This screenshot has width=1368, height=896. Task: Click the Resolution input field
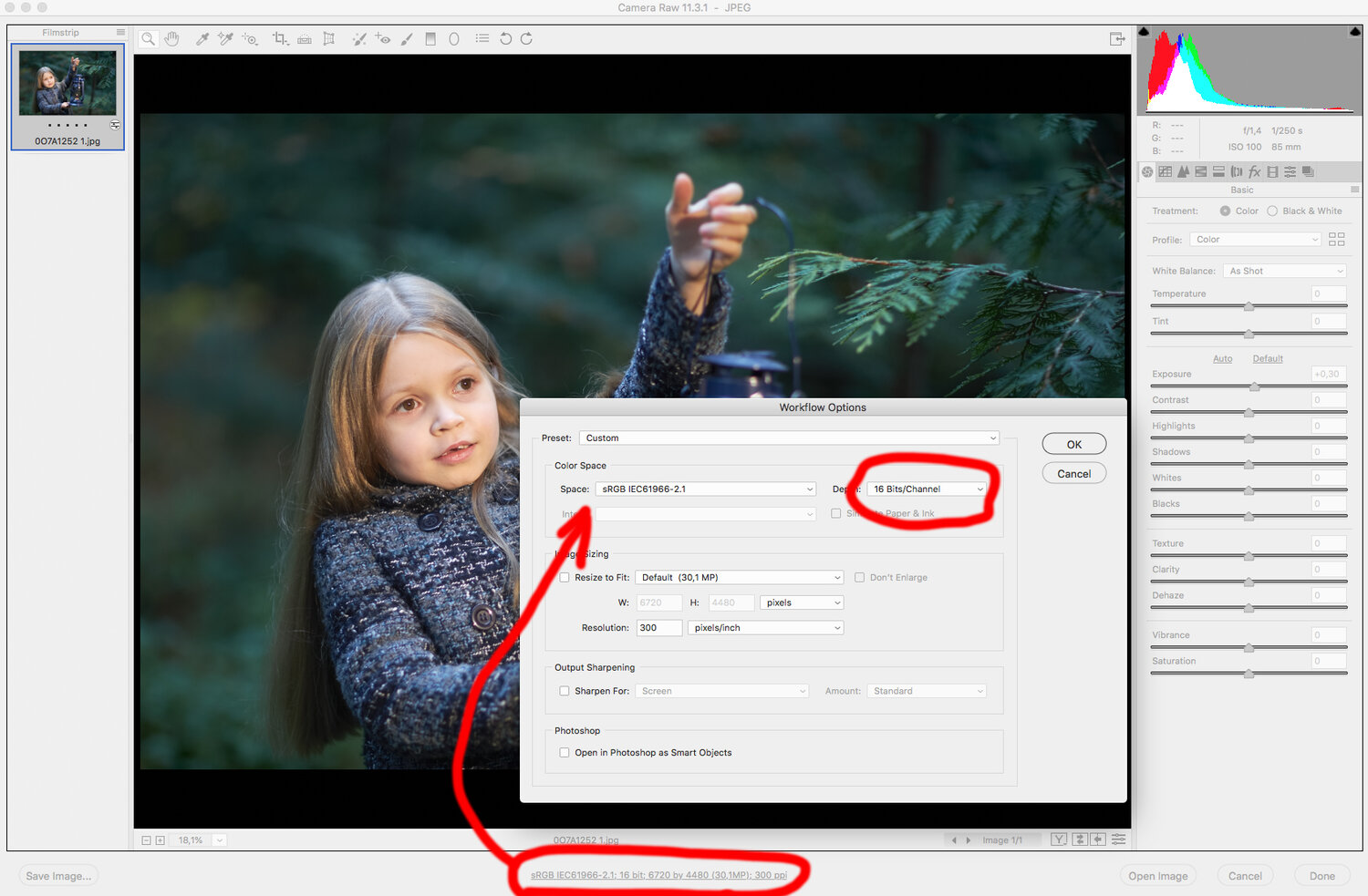tap(658, 628)
